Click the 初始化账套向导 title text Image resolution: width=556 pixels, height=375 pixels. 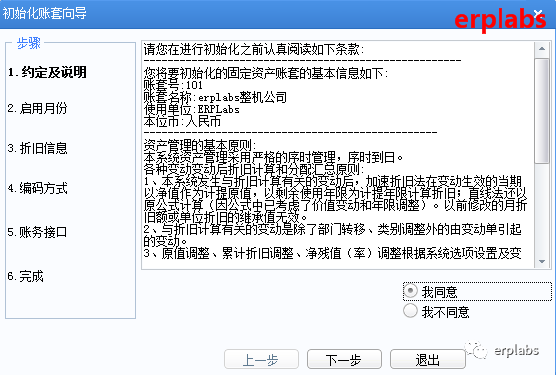(x=45, y=13)
